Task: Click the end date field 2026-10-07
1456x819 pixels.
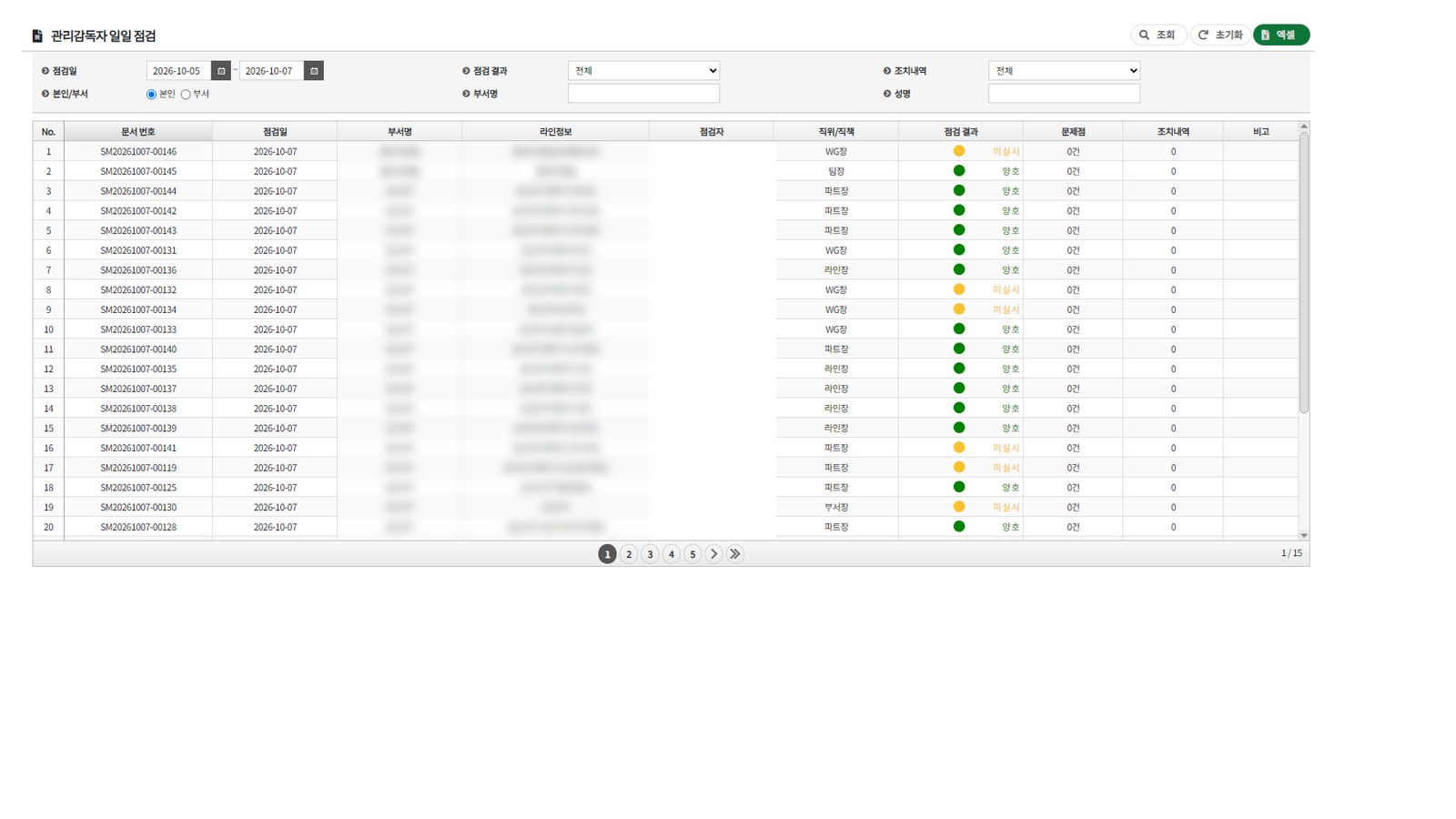Action: [271, 71]
